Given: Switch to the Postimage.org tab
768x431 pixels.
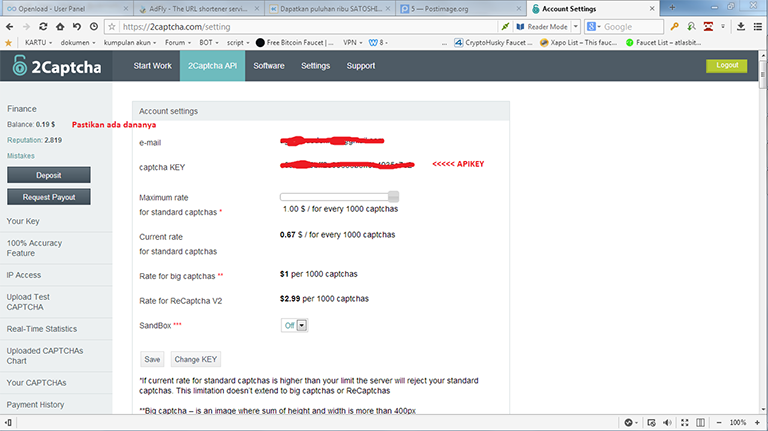Looking at the screenshot, I should tap(461, 8).
